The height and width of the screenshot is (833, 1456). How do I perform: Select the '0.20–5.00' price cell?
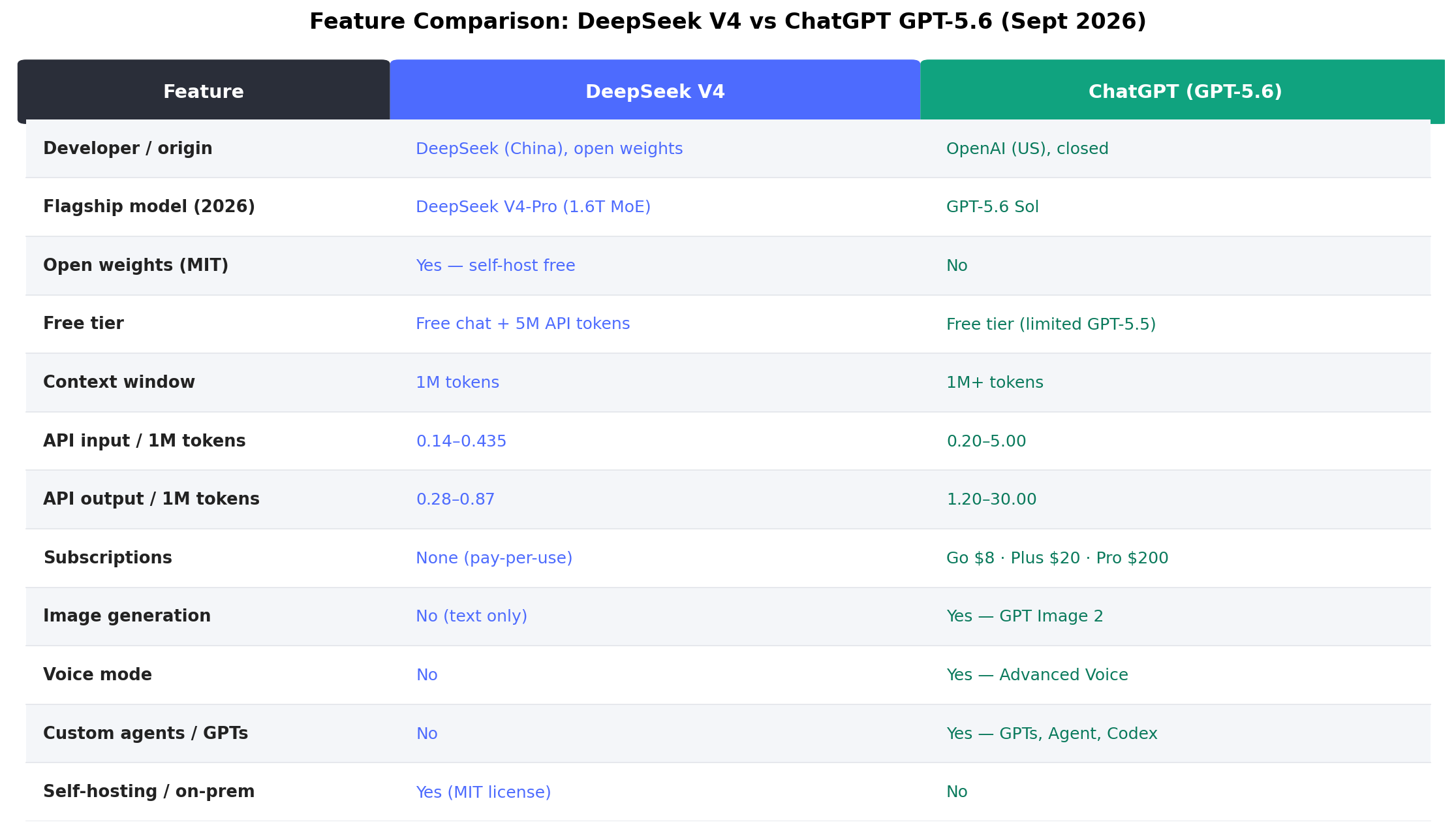click(986, 441)
